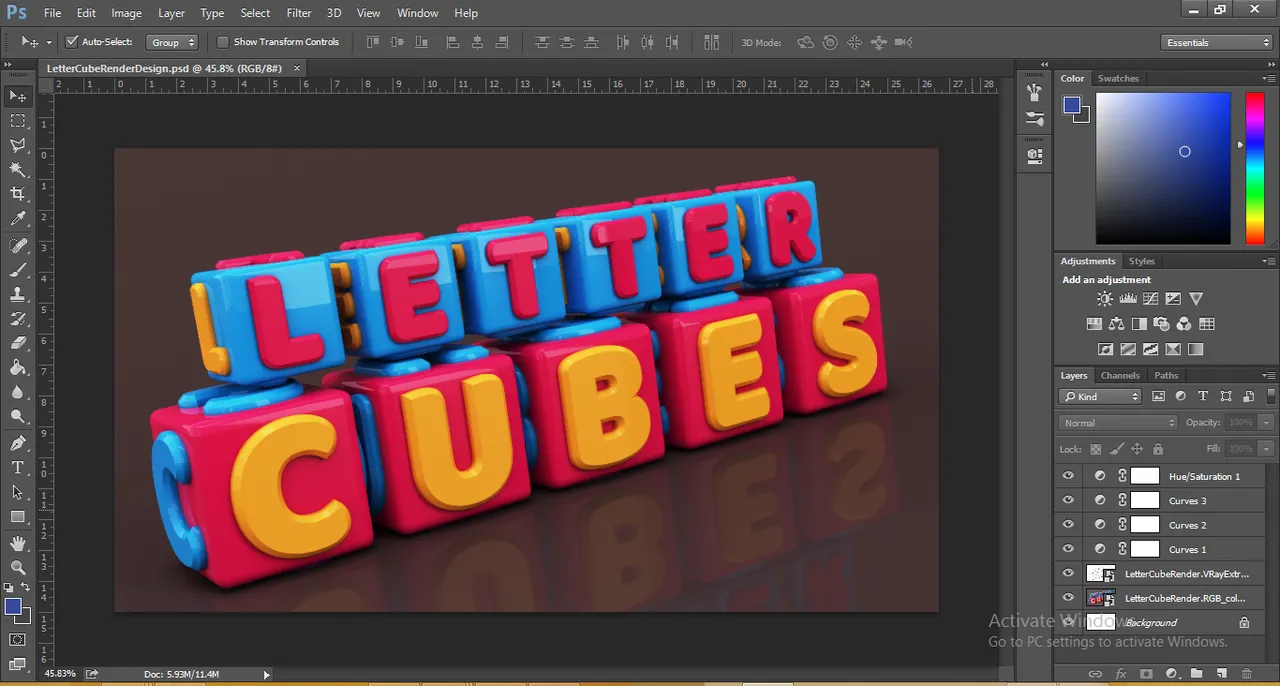
Task: Hide the Curves 2 layer
Action: point(1068,525)
